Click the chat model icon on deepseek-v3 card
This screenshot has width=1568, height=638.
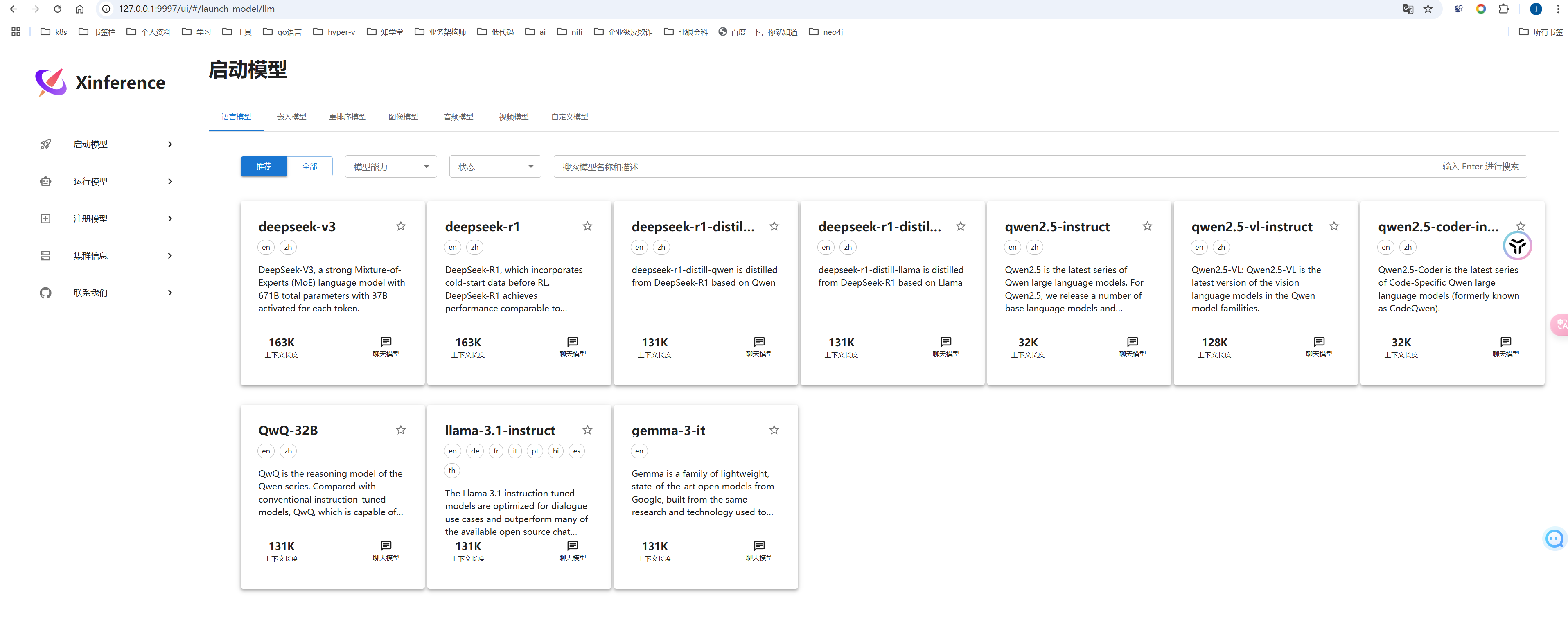tap(386, 342)
